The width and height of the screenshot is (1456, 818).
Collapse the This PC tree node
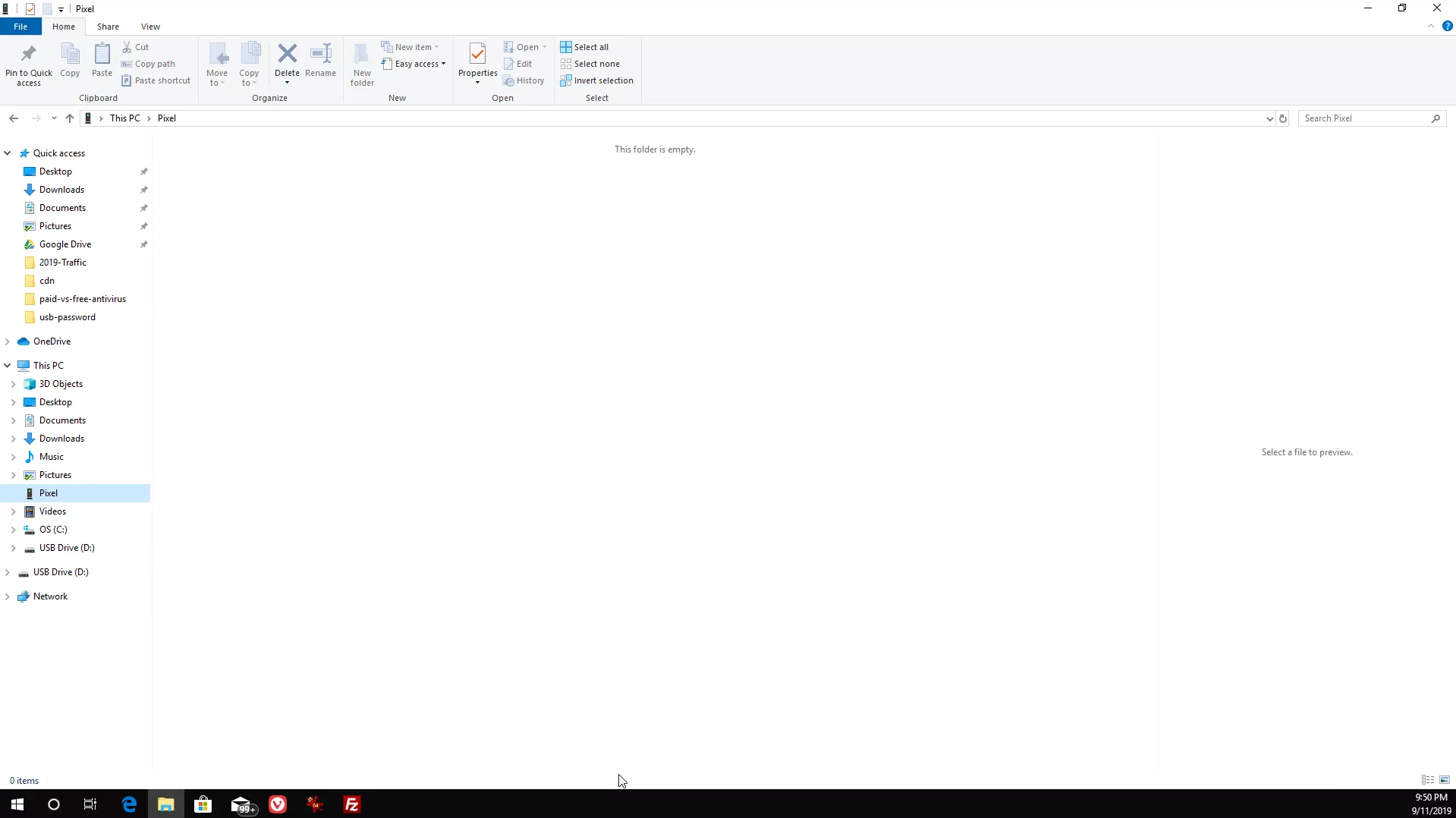pyautogui.click(x=8, y=366)
